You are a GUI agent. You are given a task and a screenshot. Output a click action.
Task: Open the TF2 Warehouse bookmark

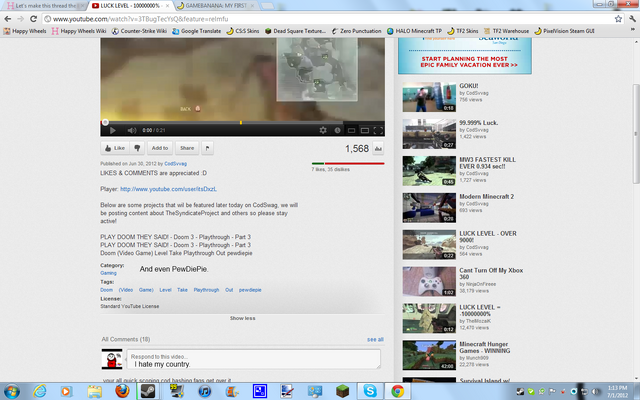tap(506, 31)
